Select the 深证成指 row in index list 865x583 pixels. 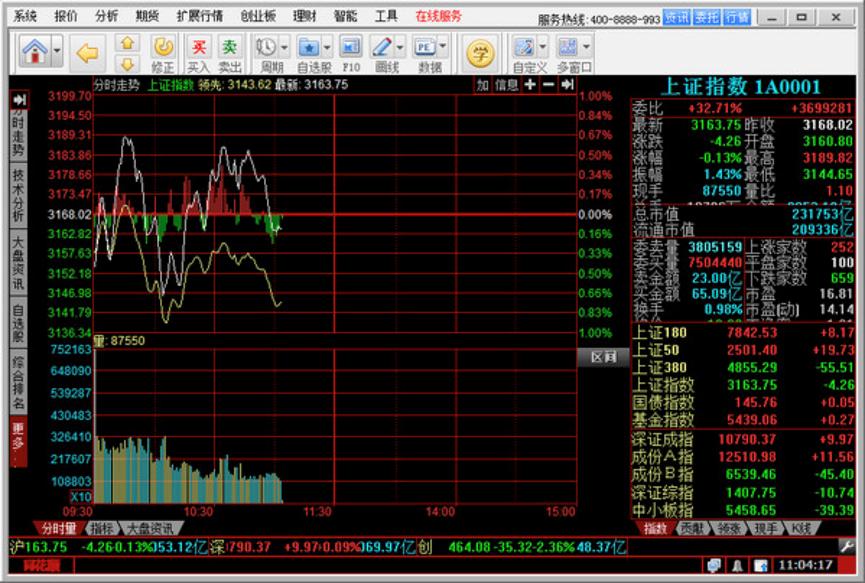[662, 438]
